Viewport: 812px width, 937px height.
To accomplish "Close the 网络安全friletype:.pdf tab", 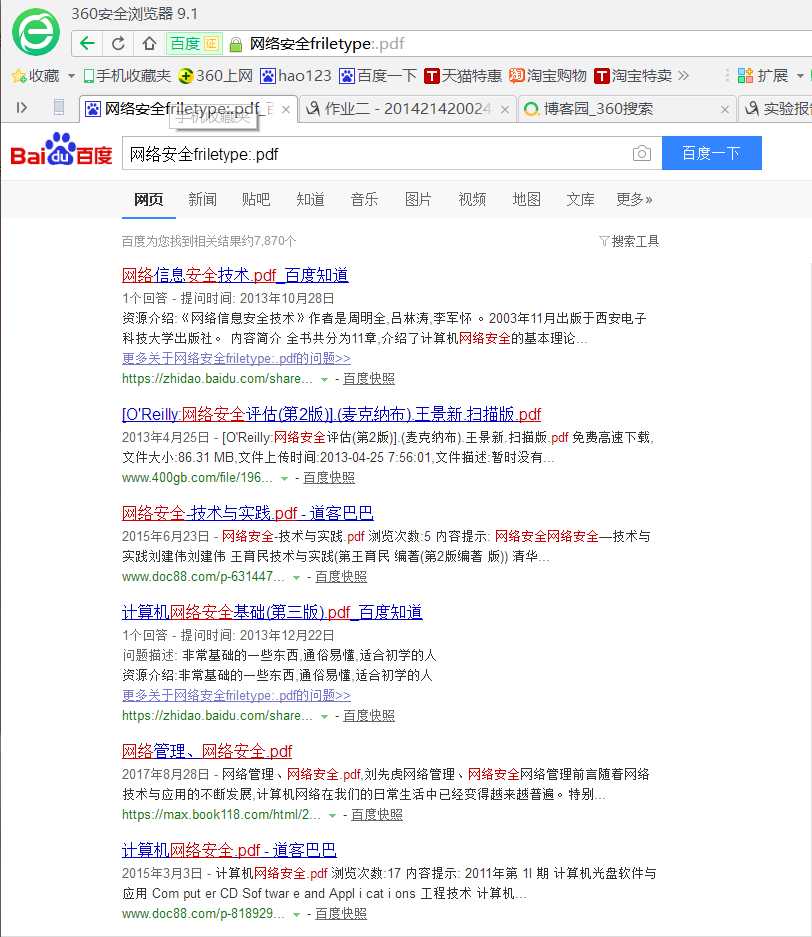I will tap(286, 109).
